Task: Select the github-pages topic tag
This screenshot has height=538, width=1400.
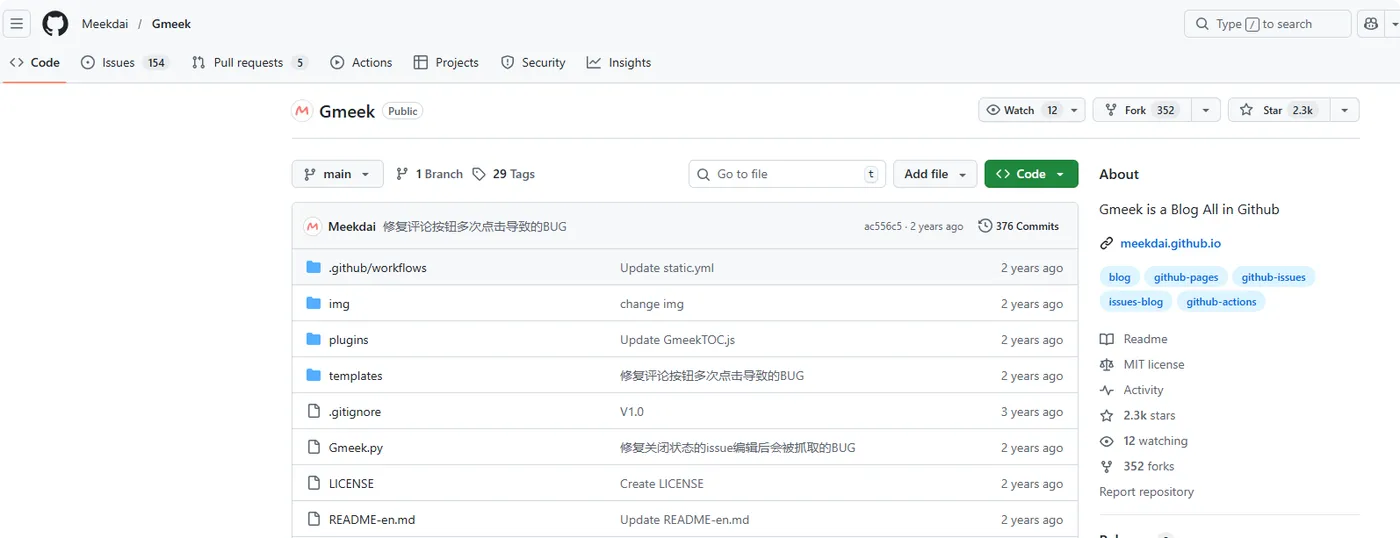Action: coord(1186,277)
